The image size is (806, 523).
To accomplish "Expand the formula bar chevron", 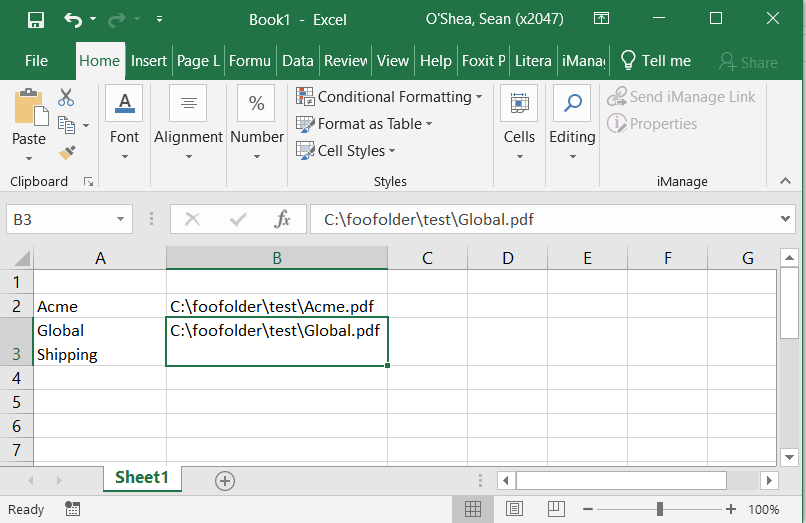I will click(x=785, y=219).
